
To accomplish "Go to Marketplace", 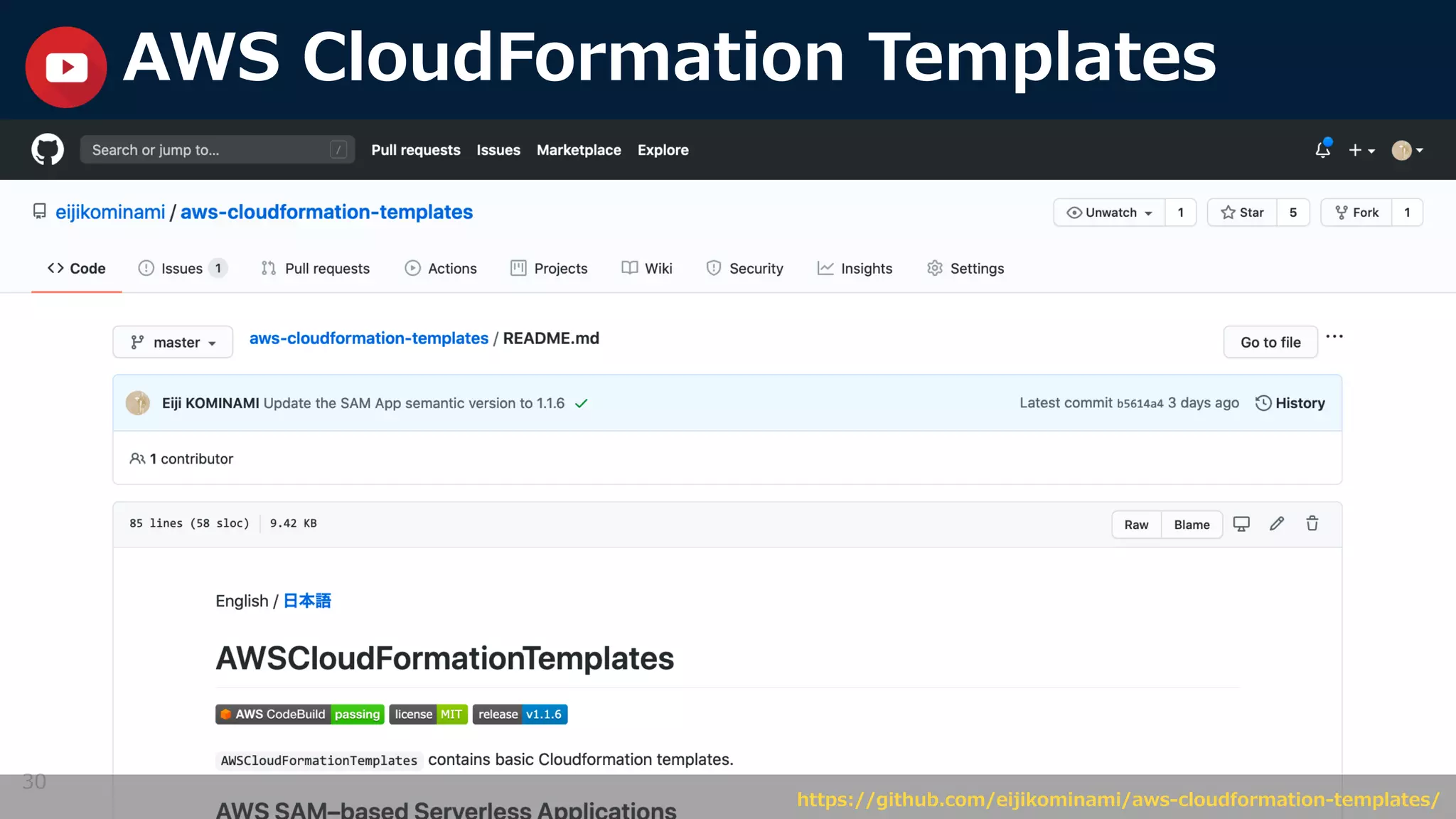I will 579,150.
